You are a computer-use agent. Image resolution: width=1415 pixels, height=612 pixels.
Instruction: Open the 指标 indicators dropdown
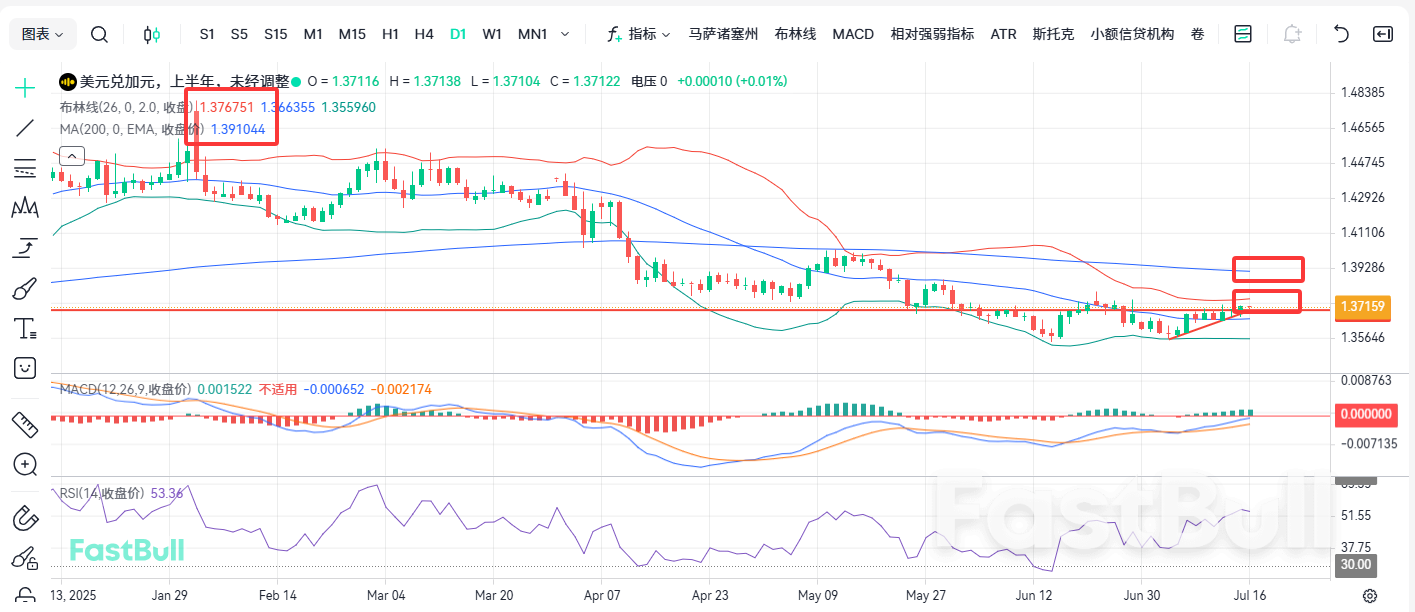click(x=640, y=33)
